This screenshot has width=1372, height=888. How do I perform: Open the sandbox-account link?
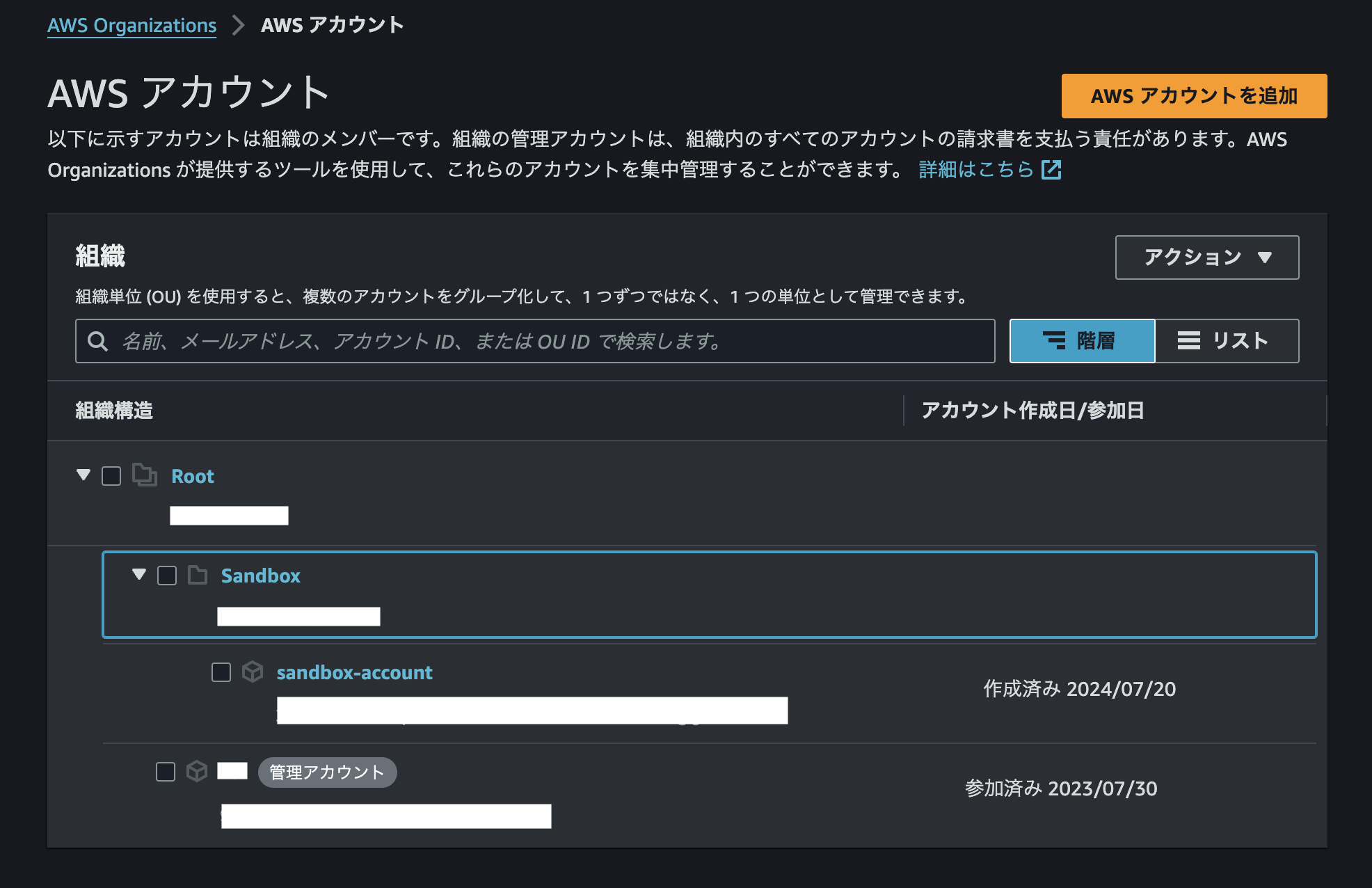(x=355, y=673)
